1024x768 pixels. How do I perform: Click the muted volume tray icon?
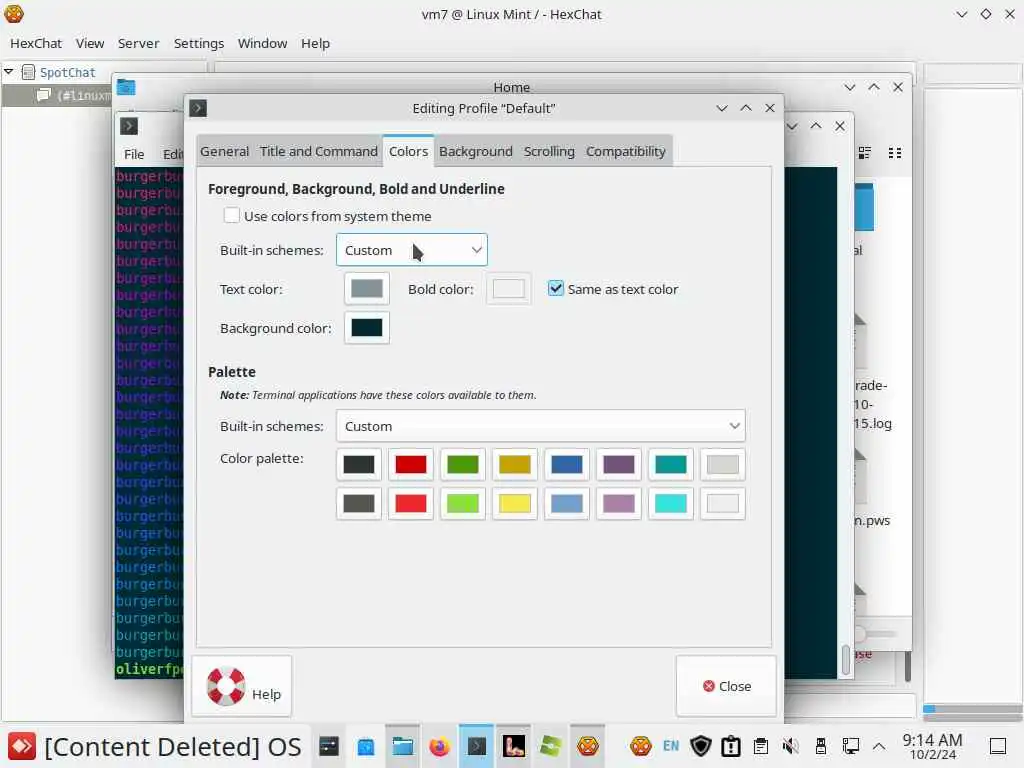(x=791, y=746)
